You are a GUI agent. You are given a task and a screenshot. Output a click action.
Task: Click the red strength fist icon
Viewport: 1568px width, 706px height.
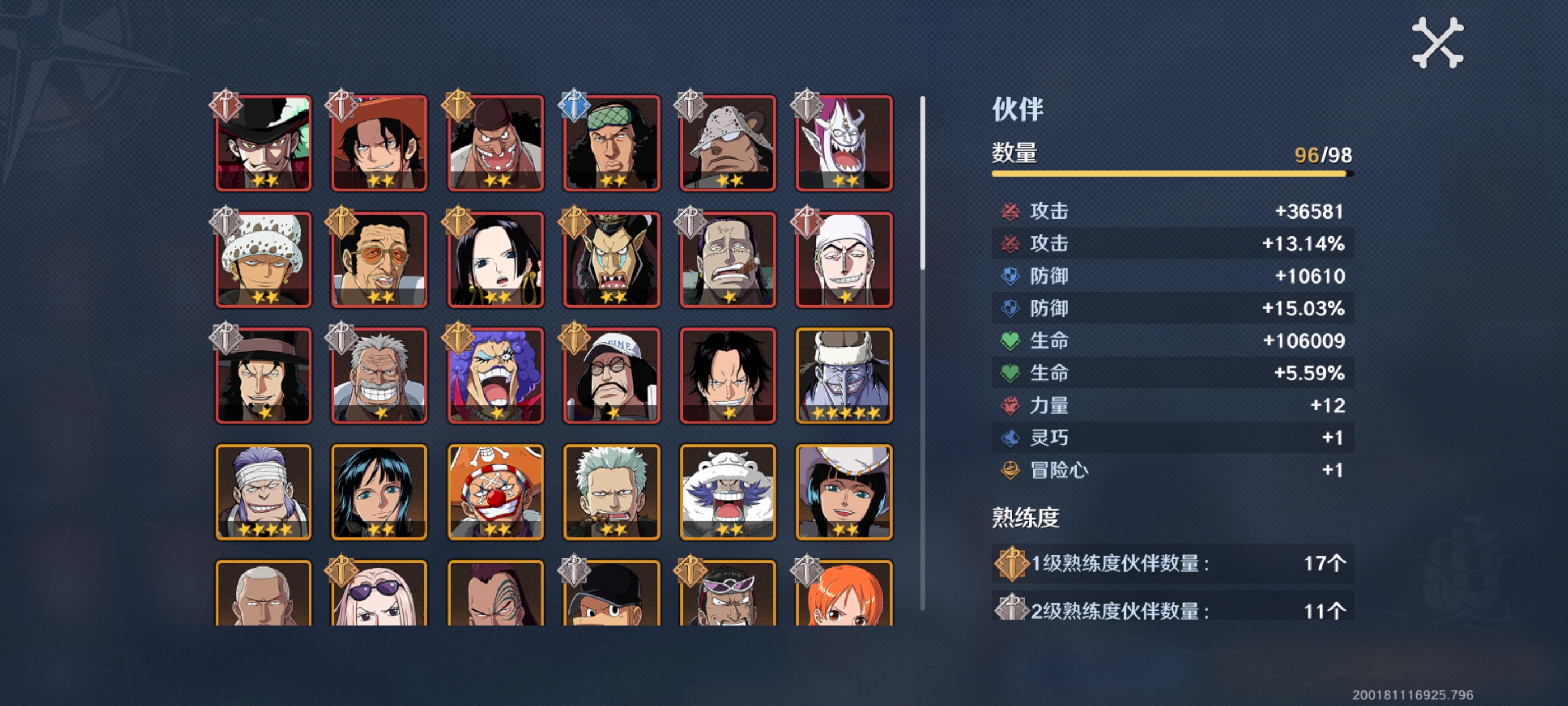click(1010, 405)
